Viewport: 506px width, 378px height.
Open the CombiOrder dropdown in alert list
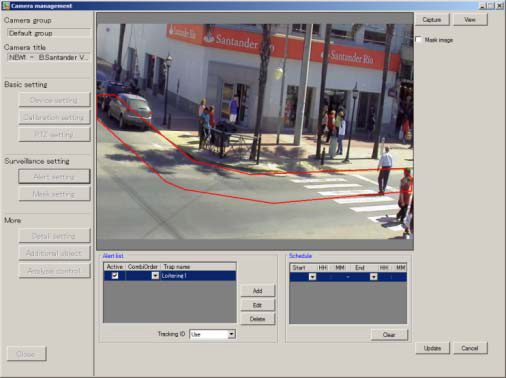(x=155, y=276)
